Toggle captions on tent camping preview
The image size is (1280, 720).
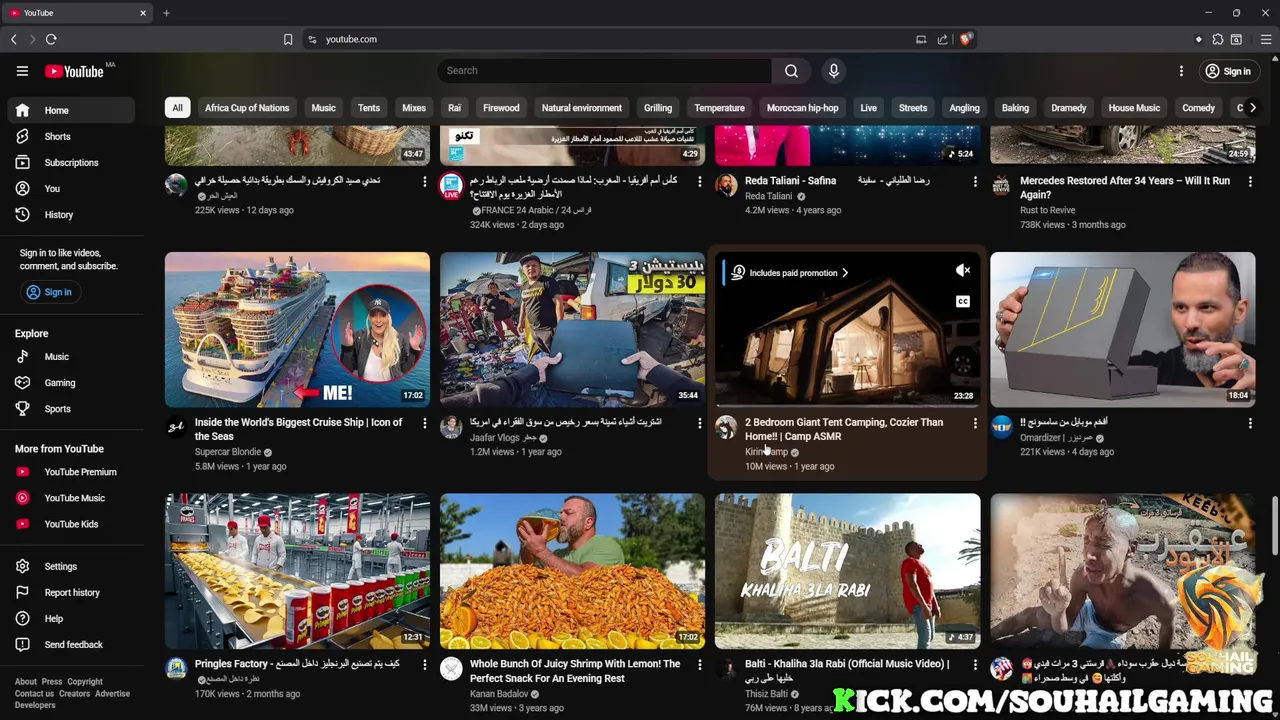(x=963, y=301)
